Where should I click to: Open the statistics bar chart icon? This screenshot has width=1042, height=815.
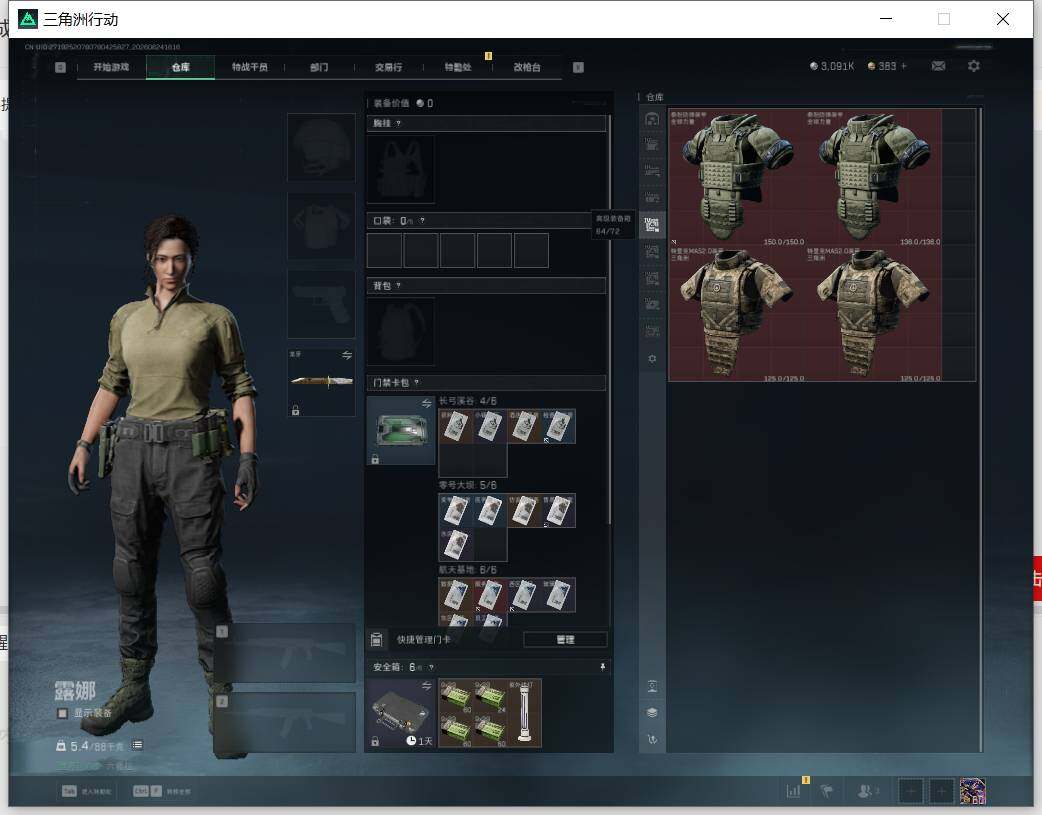click(793, 791)
